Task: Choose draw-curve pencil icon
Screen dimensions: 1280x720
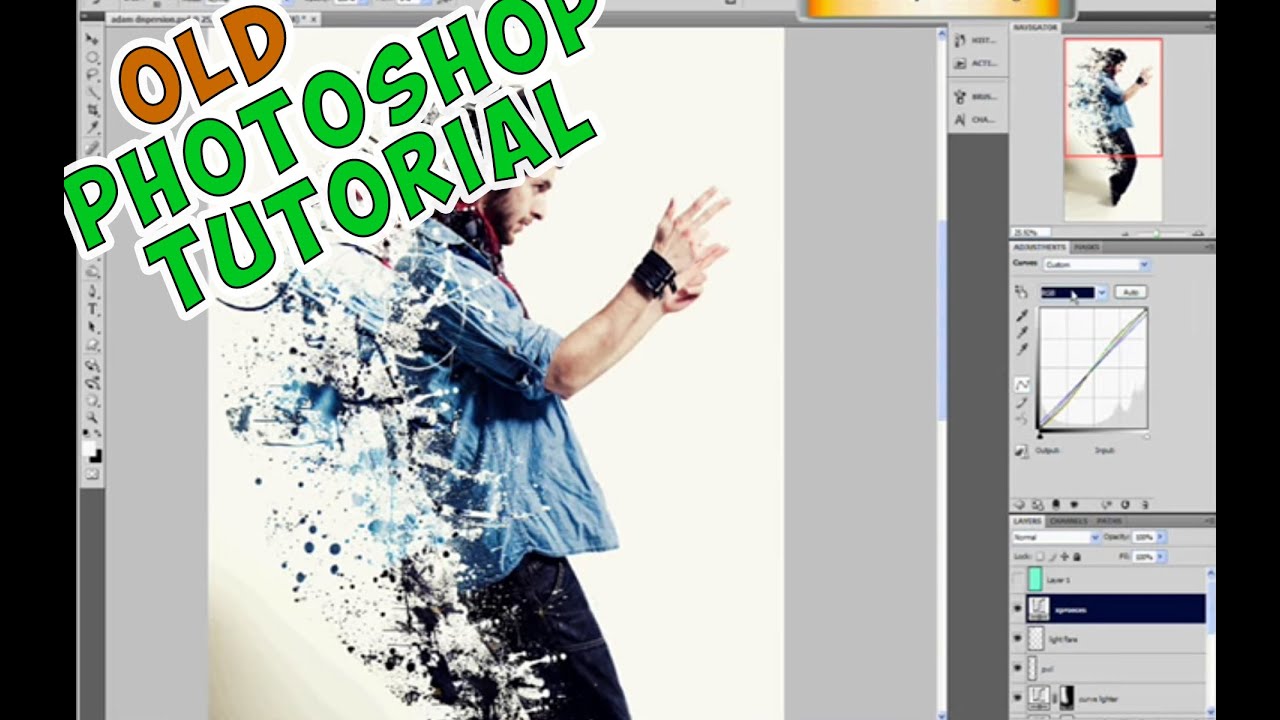Action: [x=1022, y=402]
